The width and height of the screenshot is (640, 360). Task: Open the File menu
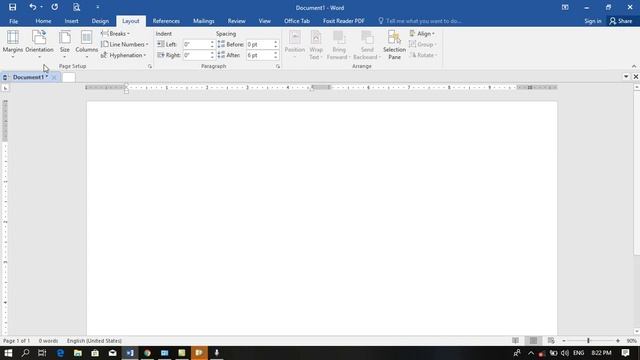13,21
